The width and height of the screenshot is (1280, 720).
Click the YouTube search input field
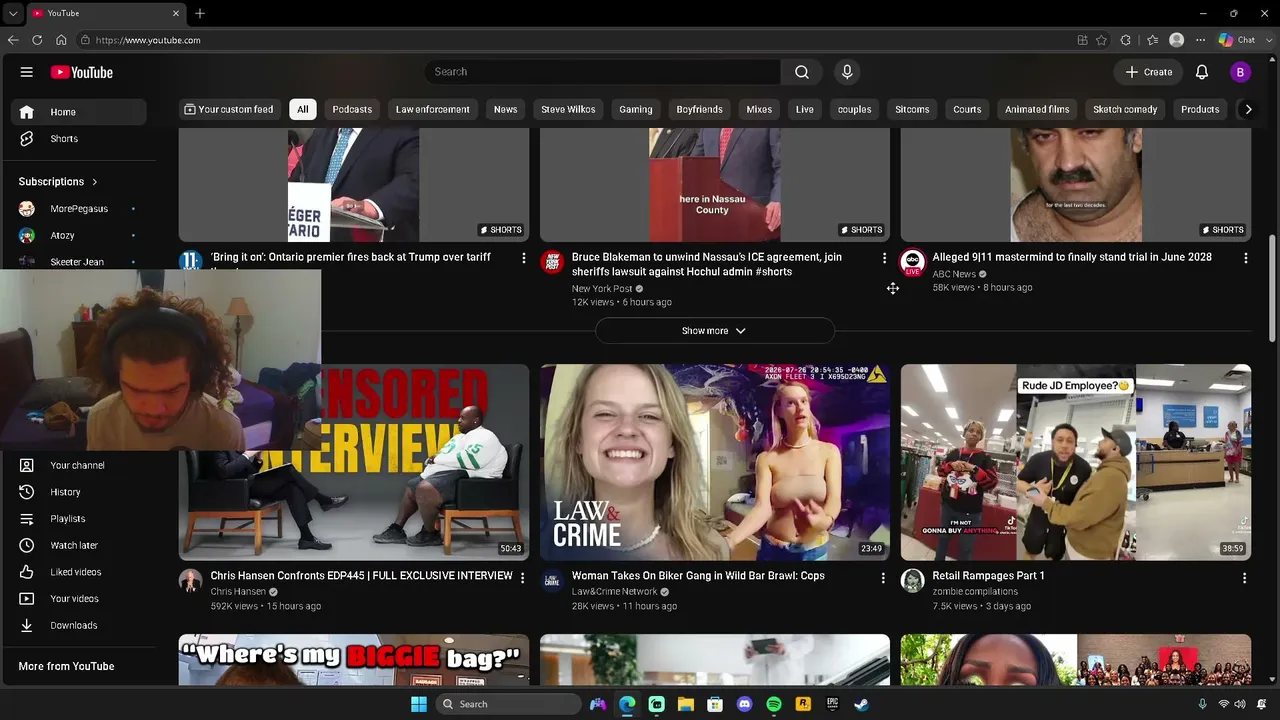604,72
